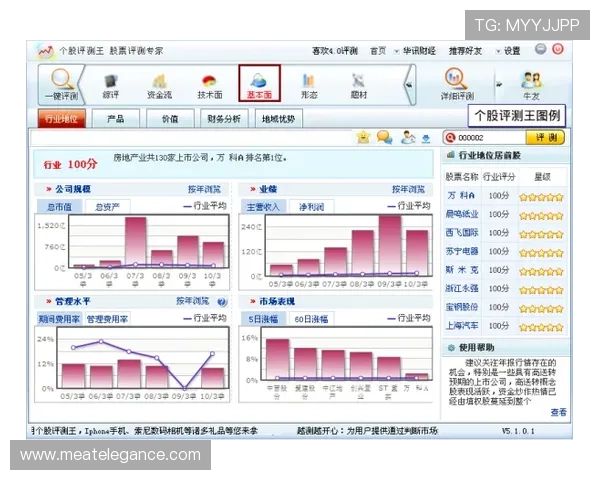Image resolution: width=600 pixels, height=480 pixels.
Task: Select the 基本面 fundamentals icon
Action: [259, 83]
